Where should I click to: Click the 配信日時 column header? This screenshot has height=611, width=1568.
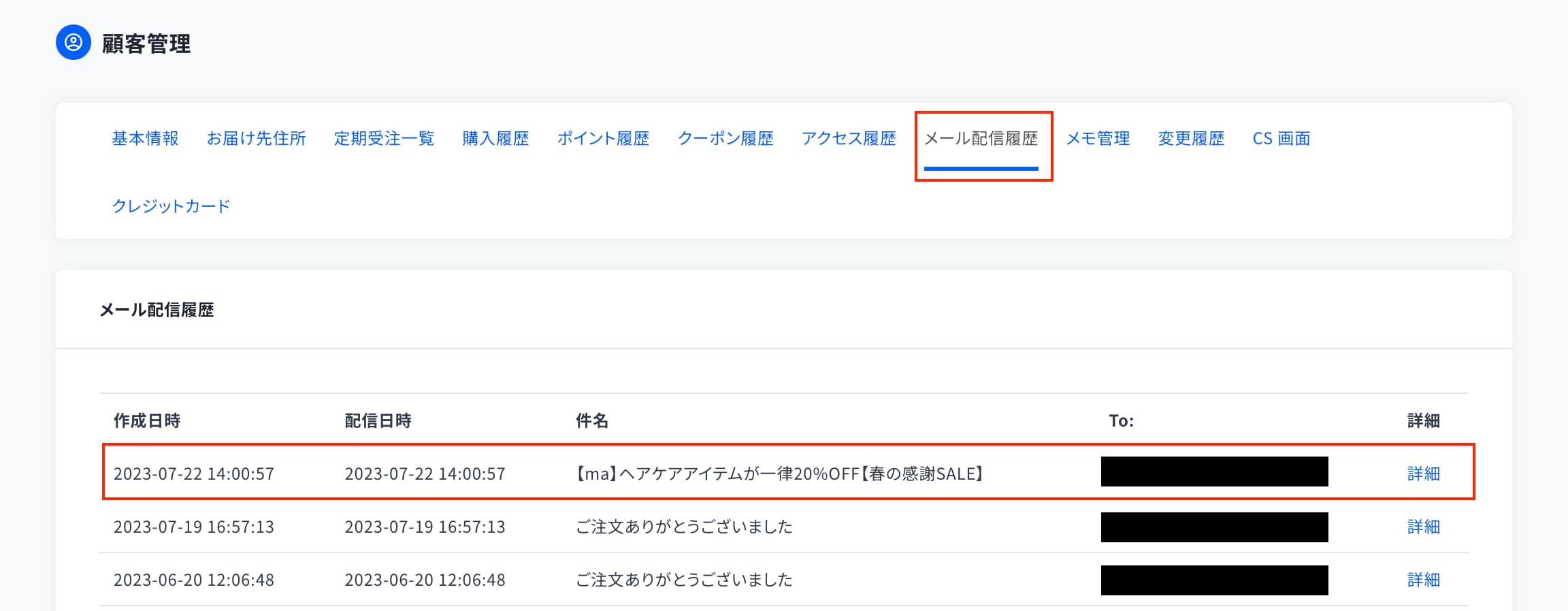pos(378,421)
